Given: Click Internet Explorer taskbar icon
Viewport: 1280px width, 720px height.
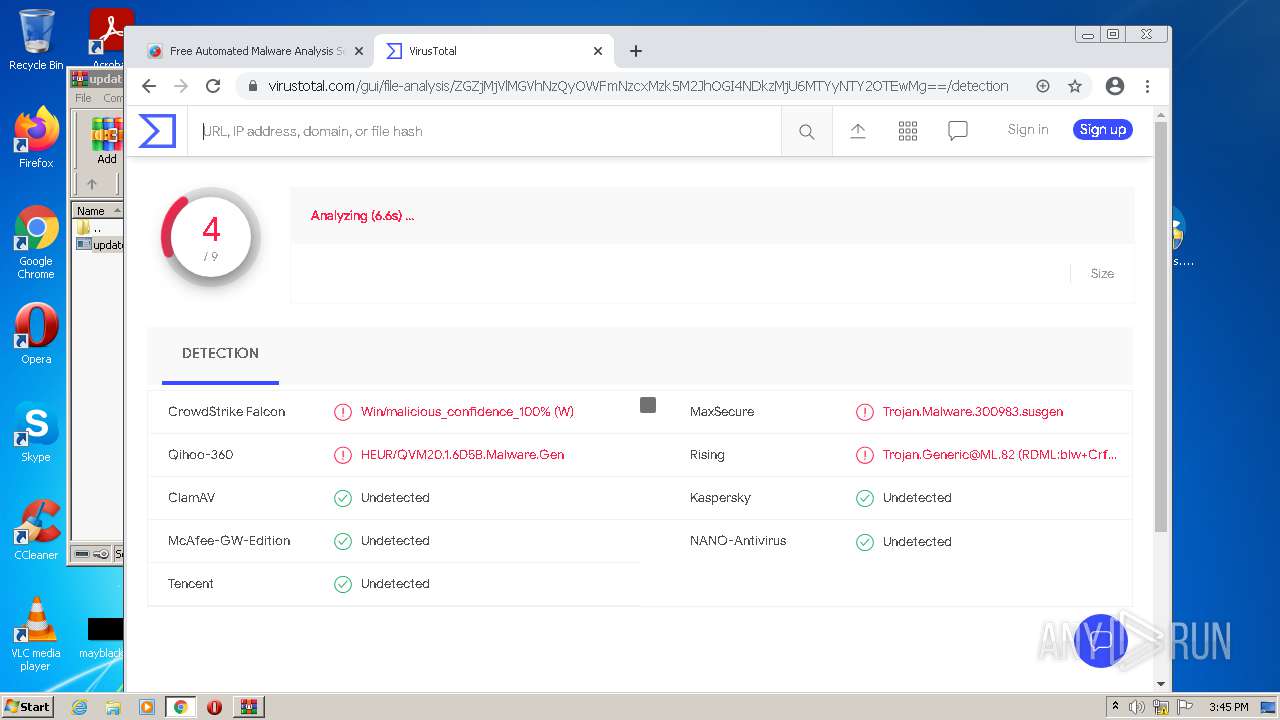Looking at the screenshot, I should (79, 707).
